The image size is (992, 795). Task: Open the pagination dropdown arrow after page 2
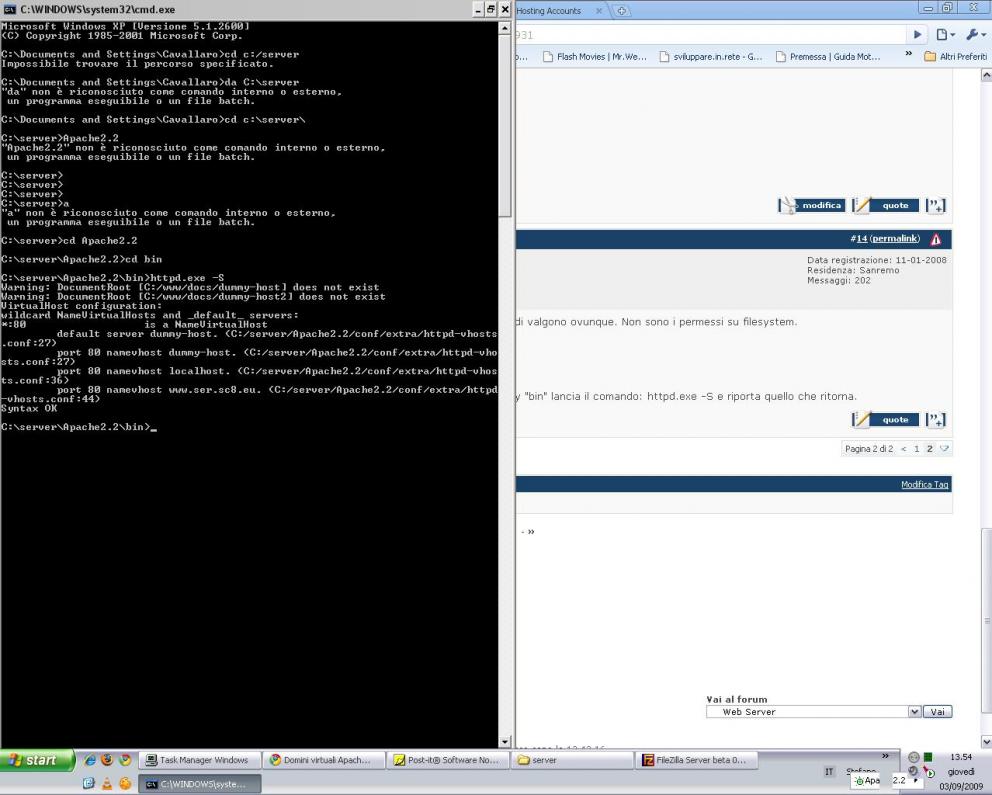tap(944, 449)
